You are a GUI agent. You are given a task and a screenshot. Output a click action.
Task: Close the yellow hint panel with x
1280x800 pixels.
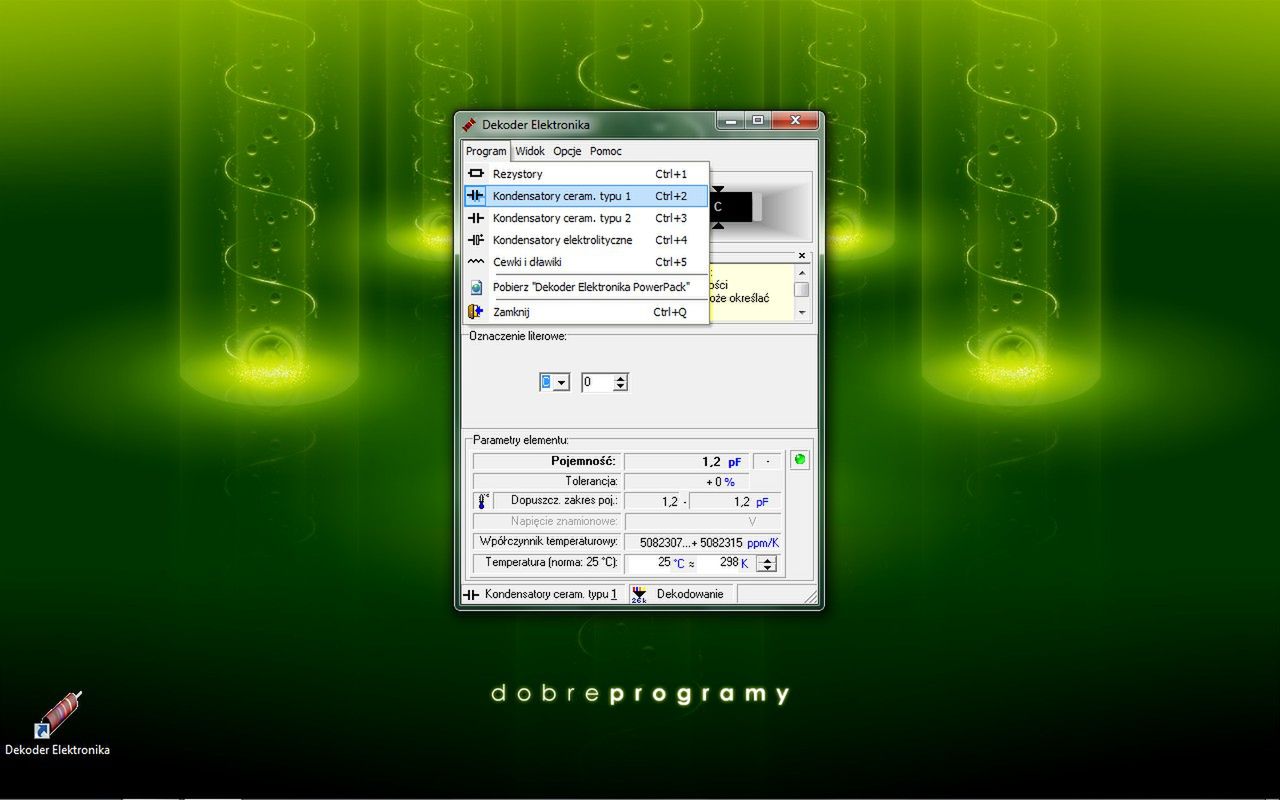[801, 256]
